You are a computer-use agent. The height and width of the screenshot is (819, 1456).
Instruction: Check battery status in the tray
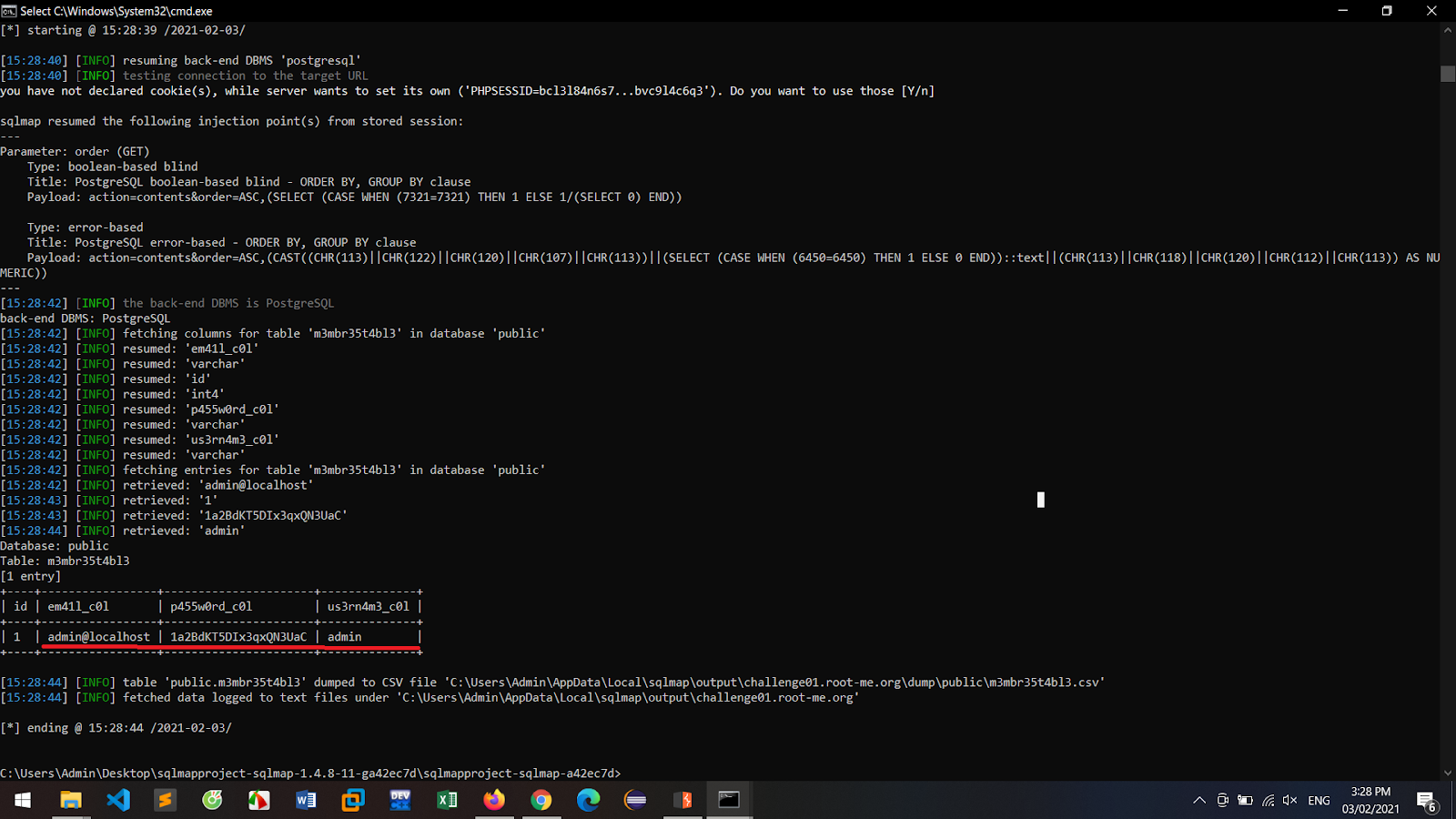pos(1245,801)
